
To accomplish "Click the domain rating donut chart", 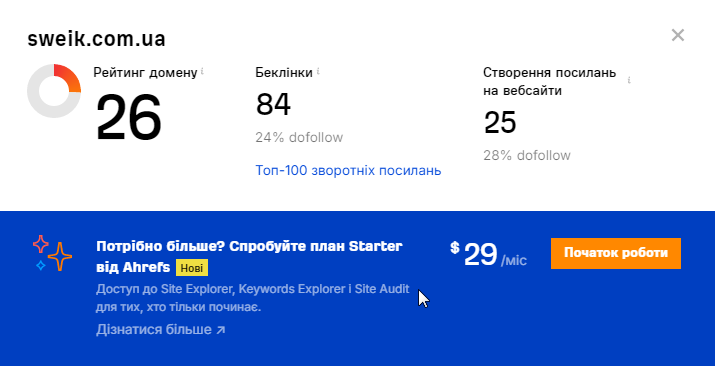I will click(54, 91).
